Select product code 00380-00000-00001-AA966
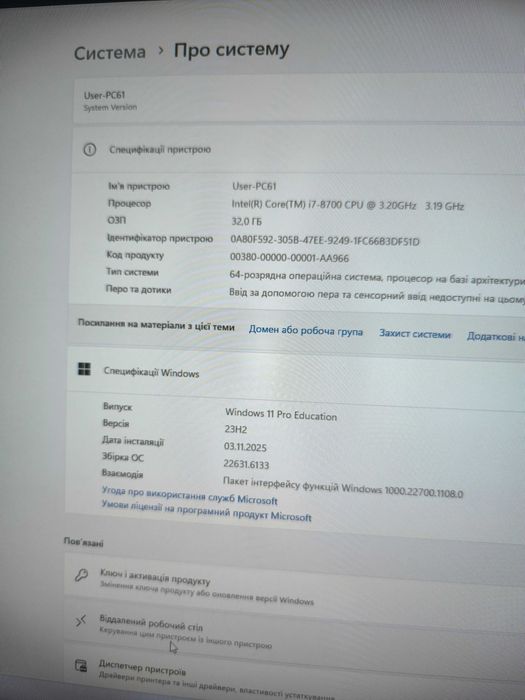 point(289,257)
